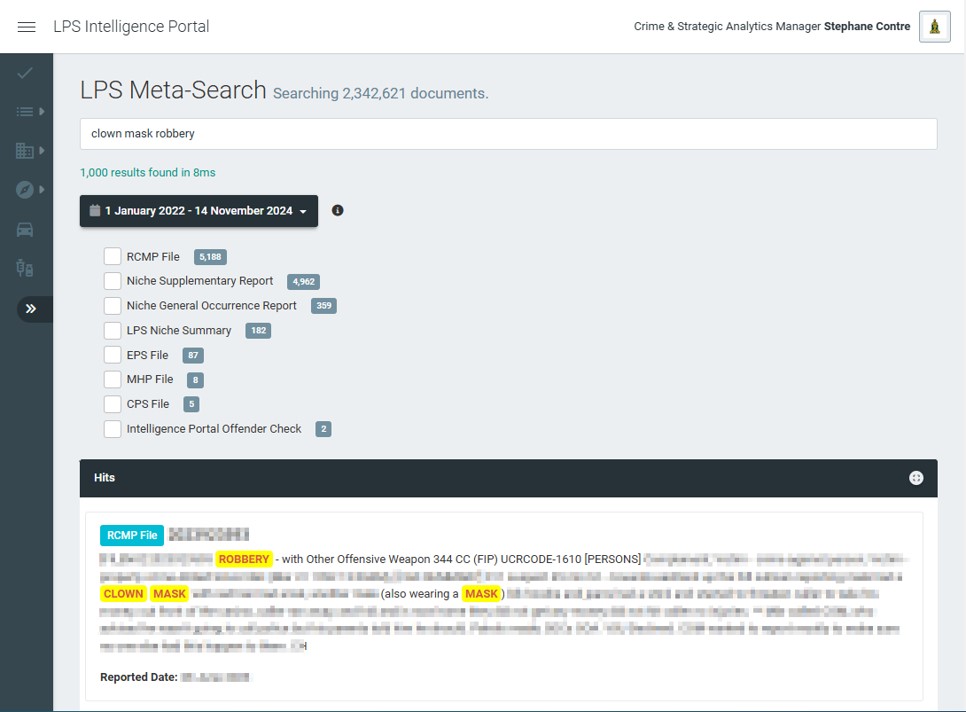Click the user profile badge icon
This screenshot has height=712, width=966.
(x=934, y=27)
